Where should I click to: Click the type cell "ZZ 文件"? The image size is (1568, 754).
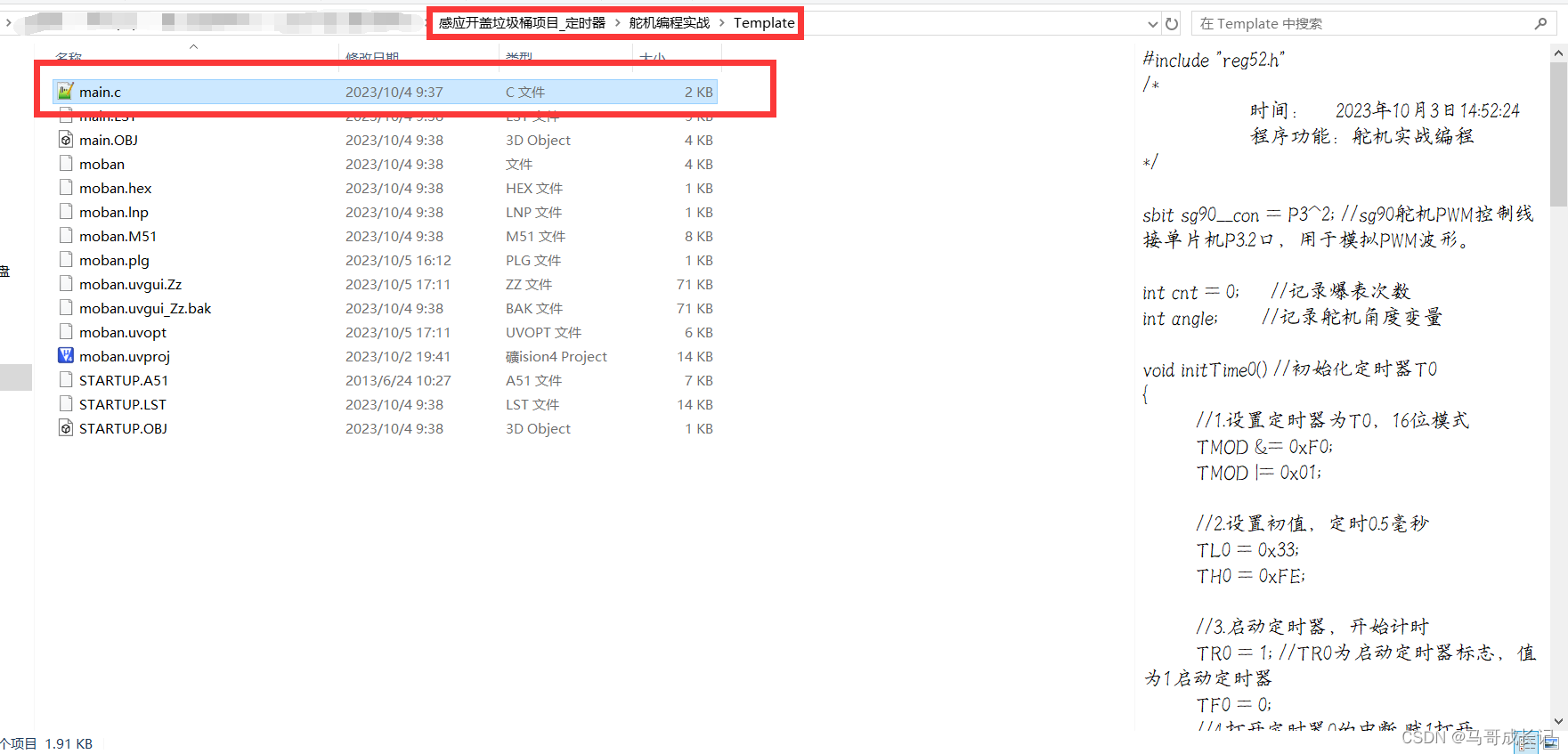(x=529, y=284)
